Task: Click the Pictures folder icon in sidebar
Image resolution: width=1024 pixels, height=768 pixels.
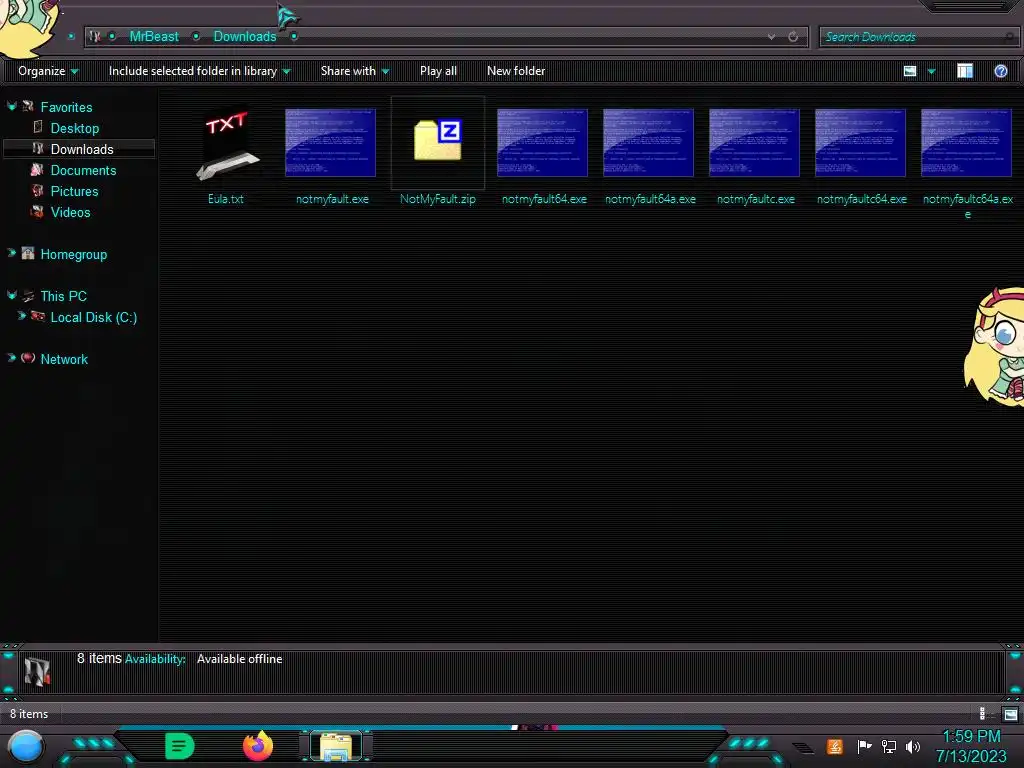Action: [37, 190]
